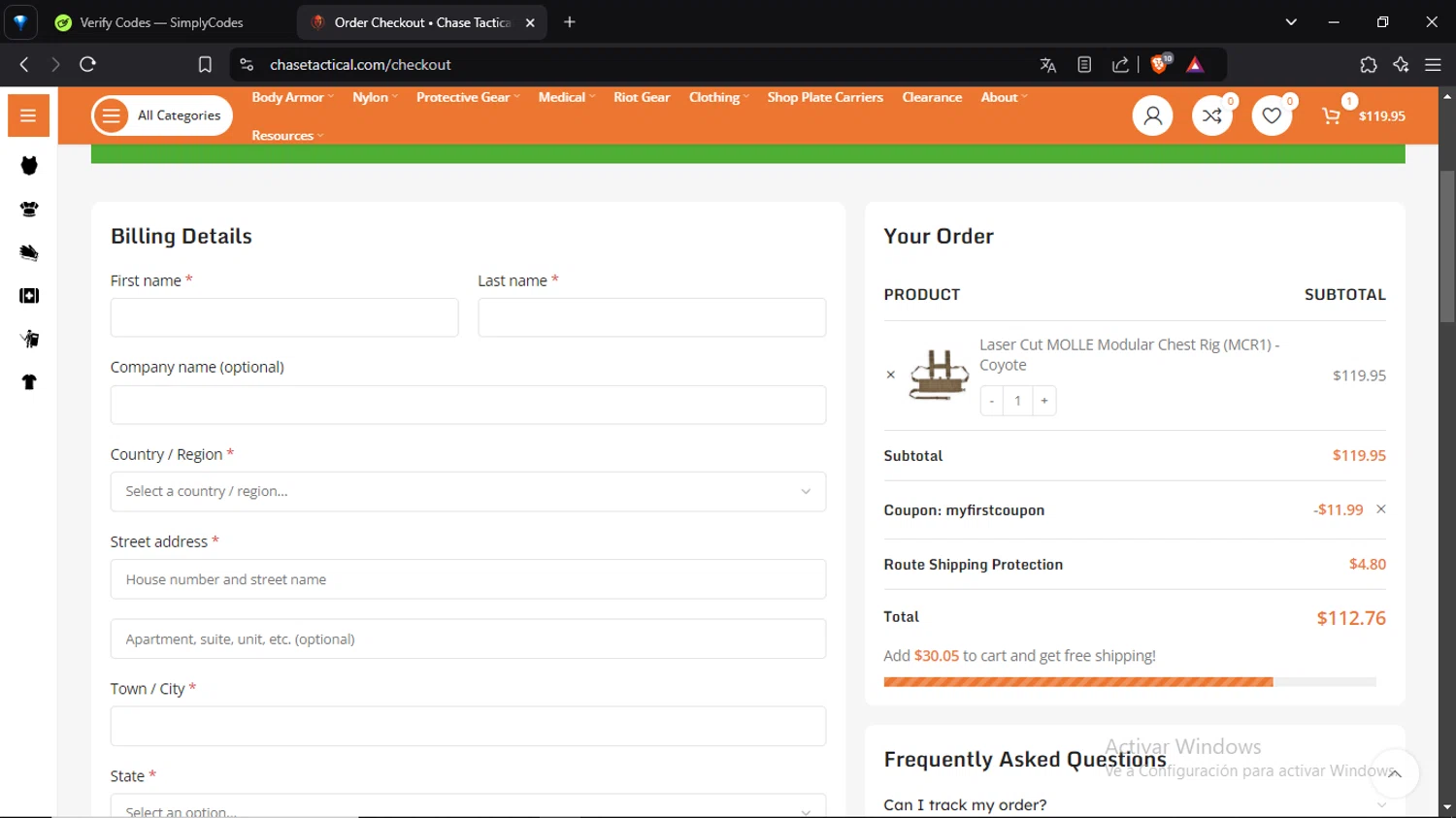Remove the Chest Rig product from order
Screen dimensions: 1456x818
tap(890, 375)
